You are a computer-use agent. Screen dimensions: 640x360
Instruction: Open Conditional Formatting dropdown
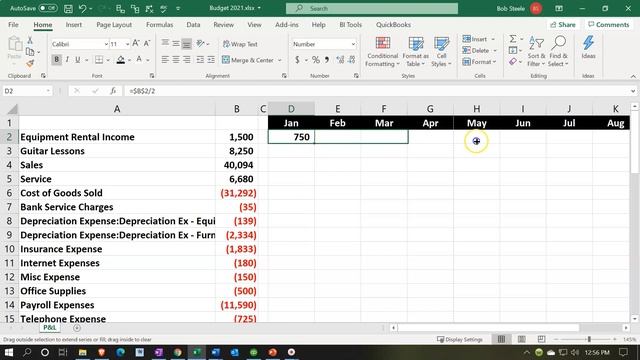click(x=382, y=51)
